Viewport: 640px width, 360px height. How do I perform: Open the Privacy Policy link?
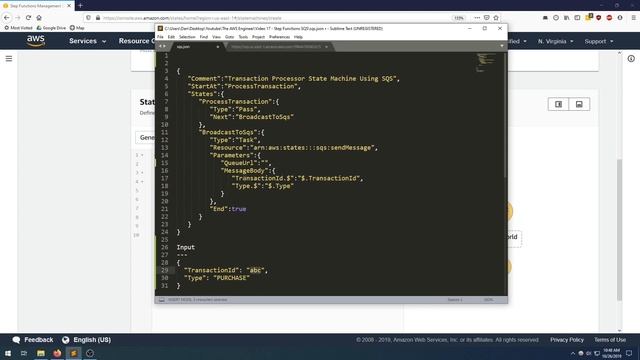[567, 340]
